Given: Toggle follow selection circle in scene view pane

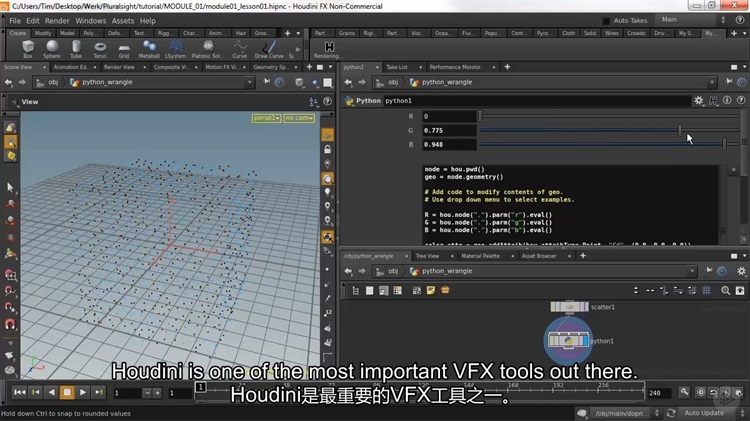Looking at the screenshot, I should pos(279,82).
